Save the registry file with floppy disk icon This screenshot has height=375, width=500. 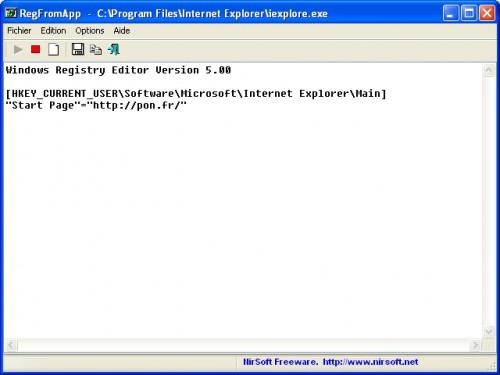[78, 49]
